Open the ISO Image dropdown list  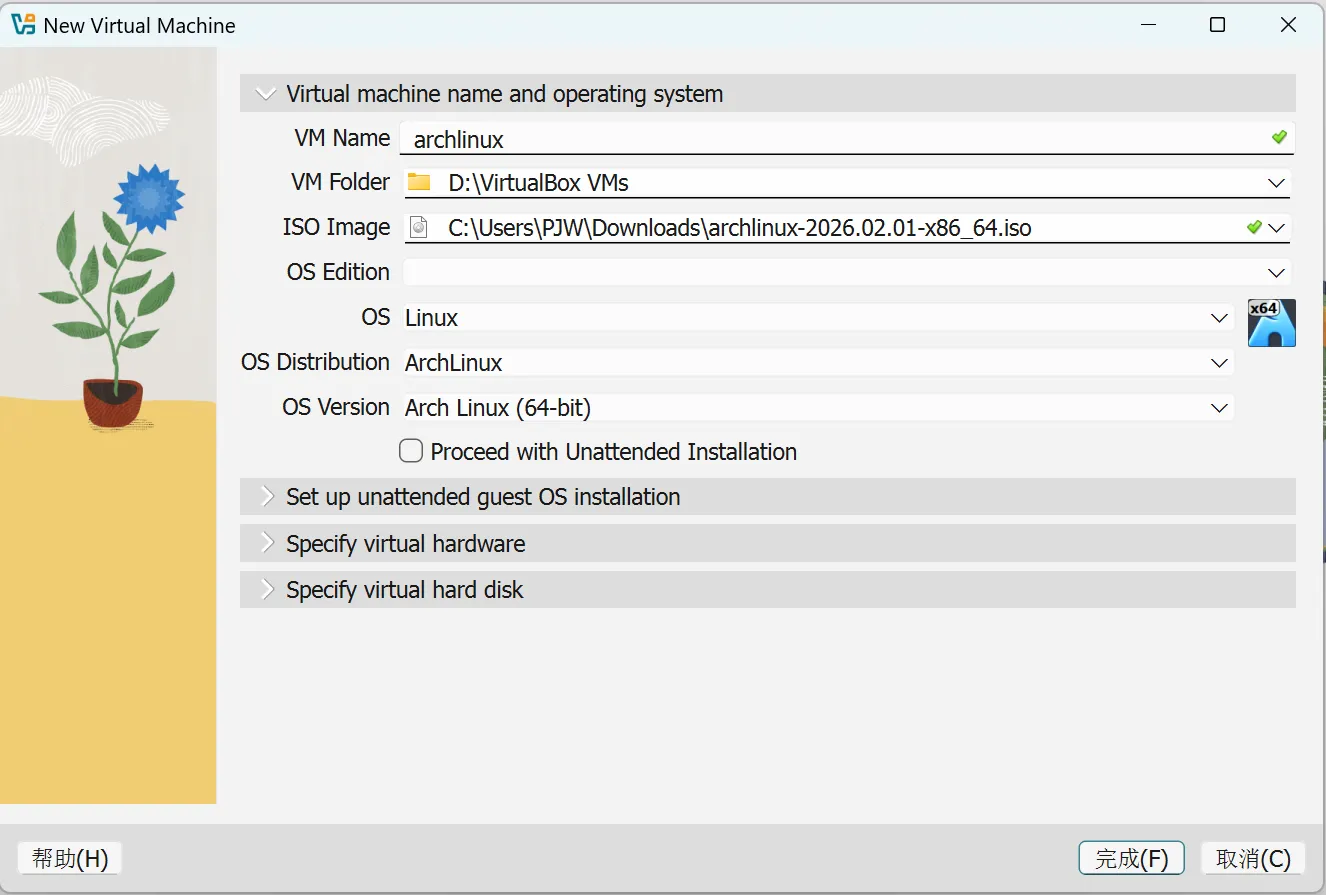(1276, 228)
